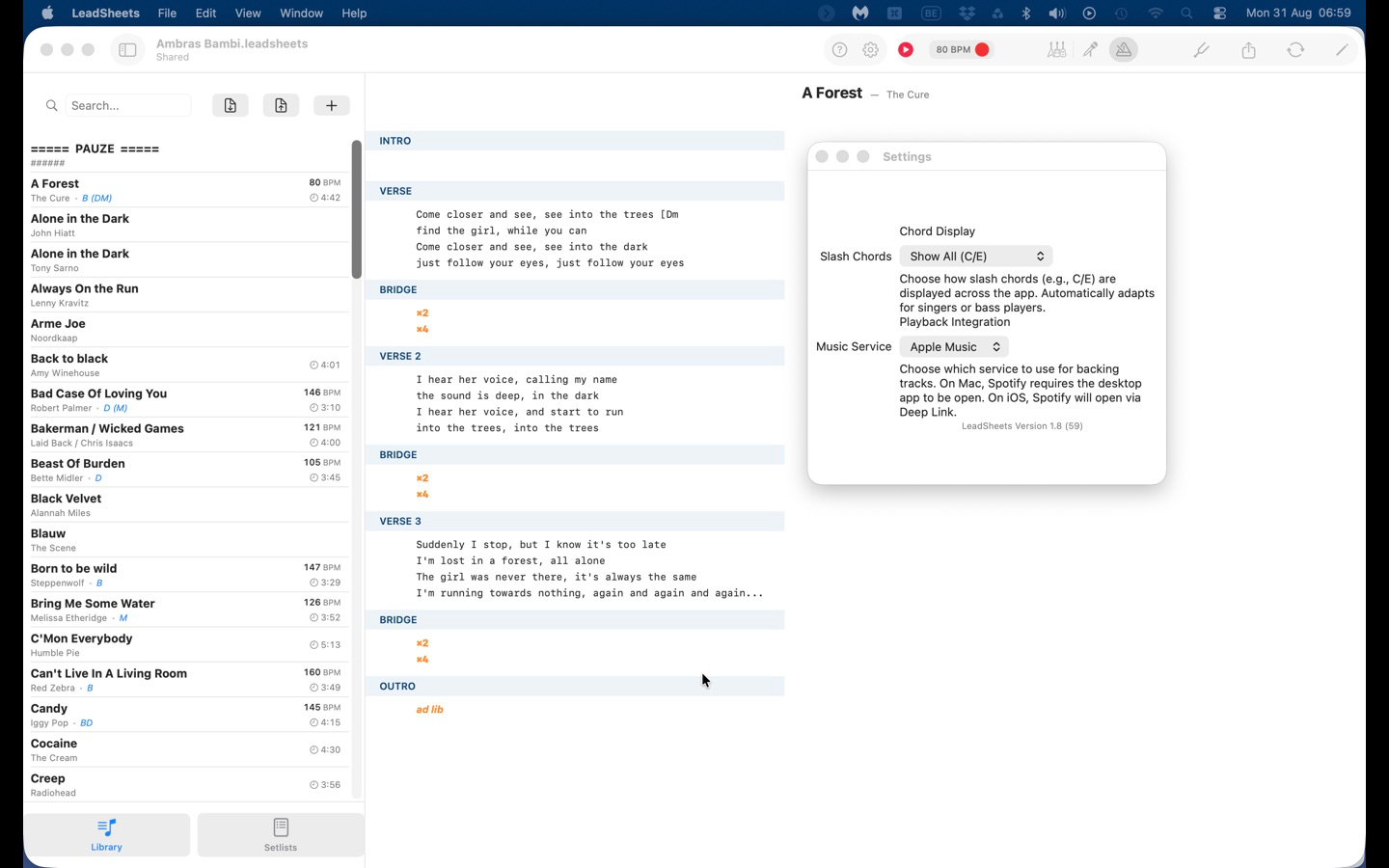Click the OUTRO section header
Viewport: 1389px width, 868px height.
tap(575, 686)
